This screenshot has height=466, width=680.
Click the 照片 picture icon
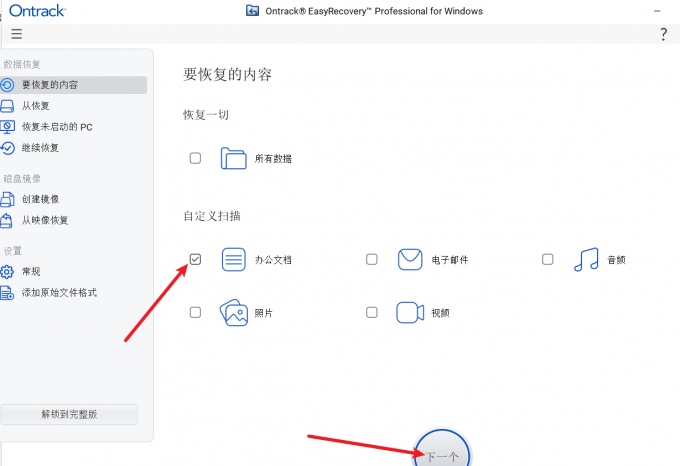pos(234,313)
